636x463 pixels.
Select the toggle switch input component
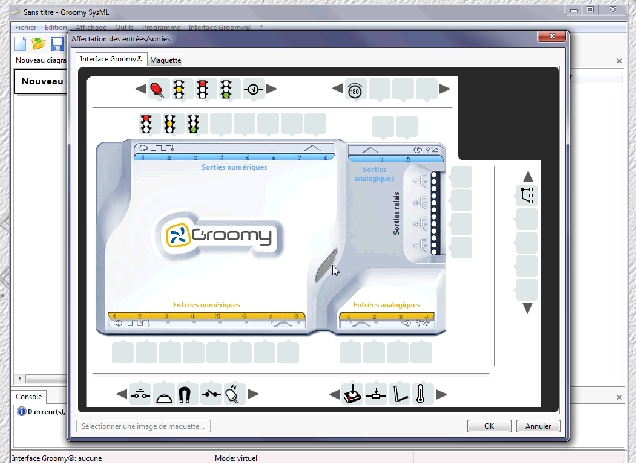click(211, 394)
